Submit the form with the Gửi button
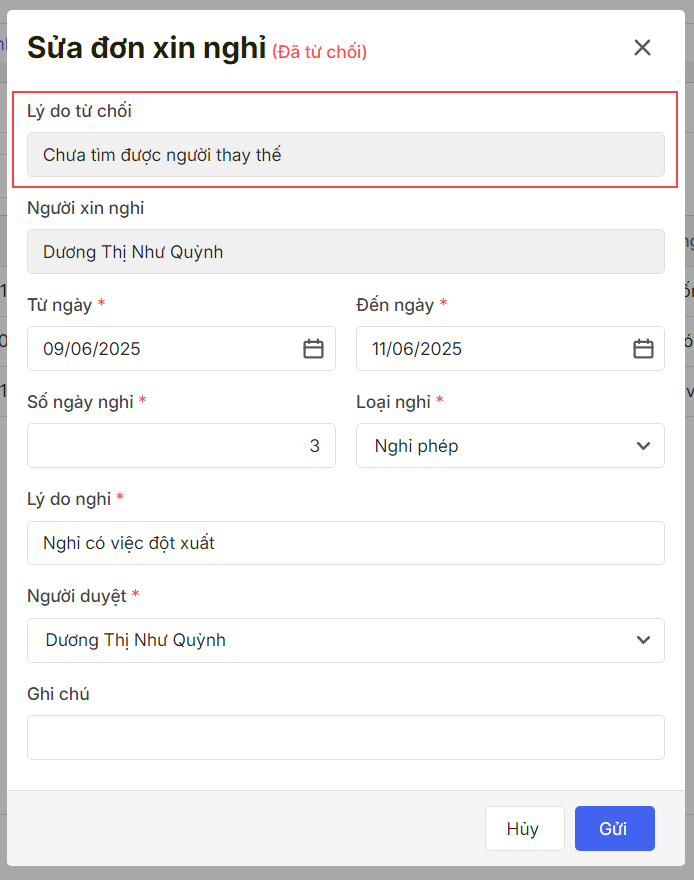The image size is (694, 880). [614, 828]
